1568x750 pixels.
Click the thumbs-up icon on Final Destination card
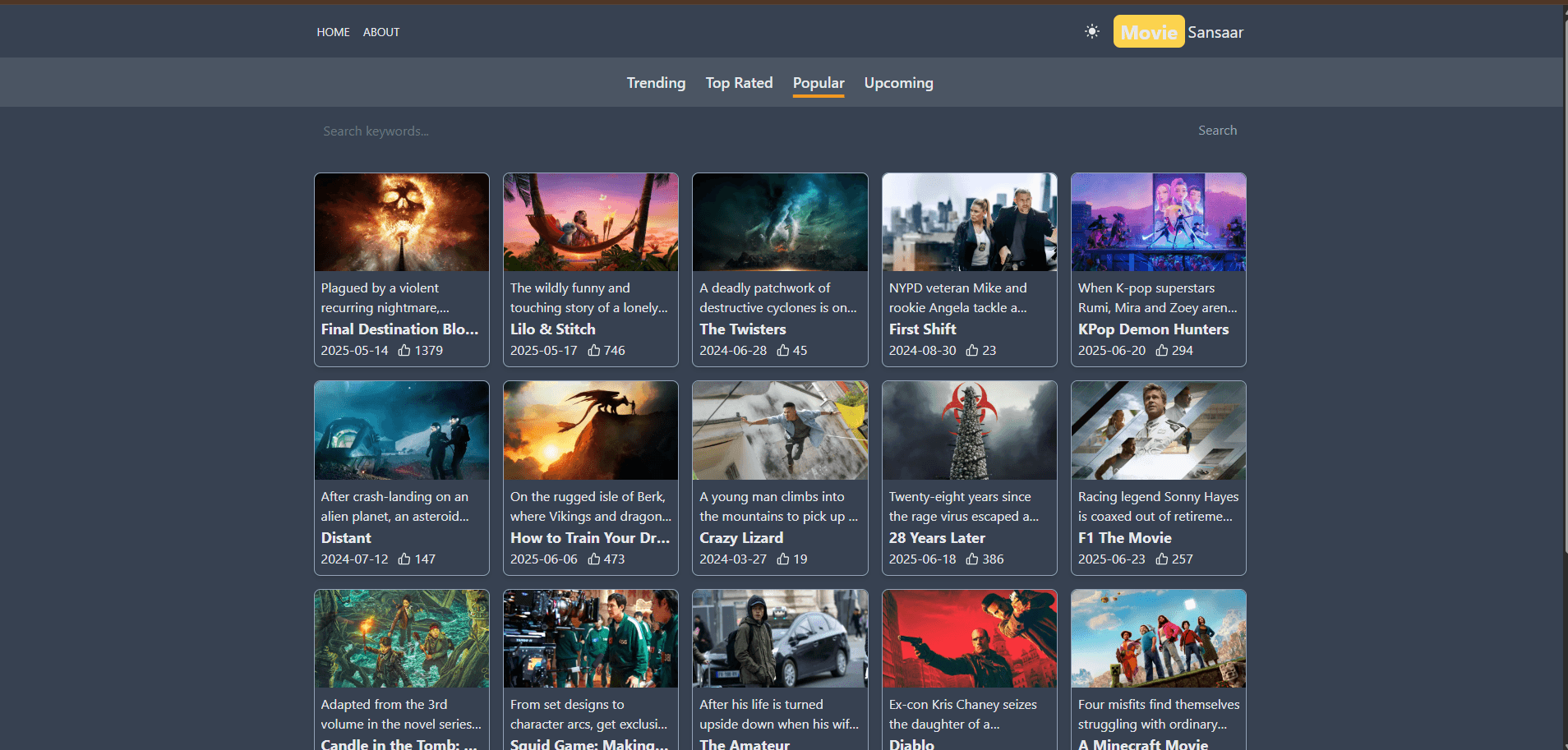point(404,350)
